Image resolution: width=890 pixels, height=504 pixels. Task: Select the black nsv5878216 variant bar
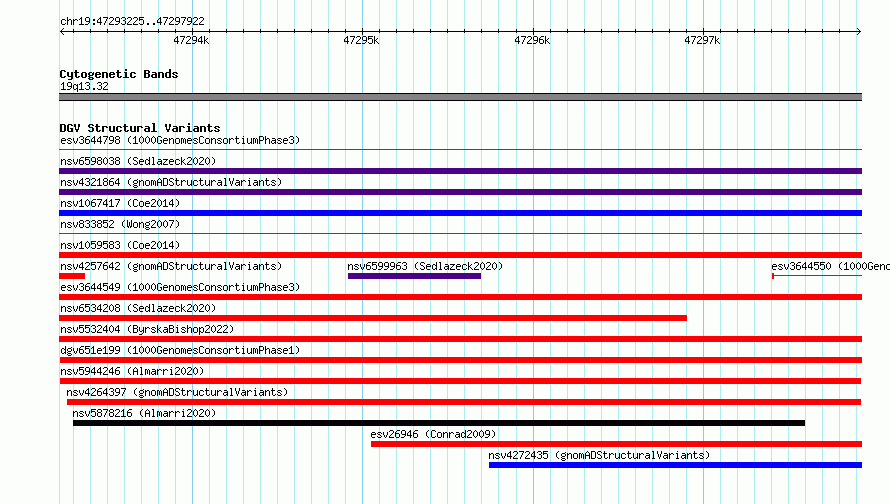(x=439, y=423)
